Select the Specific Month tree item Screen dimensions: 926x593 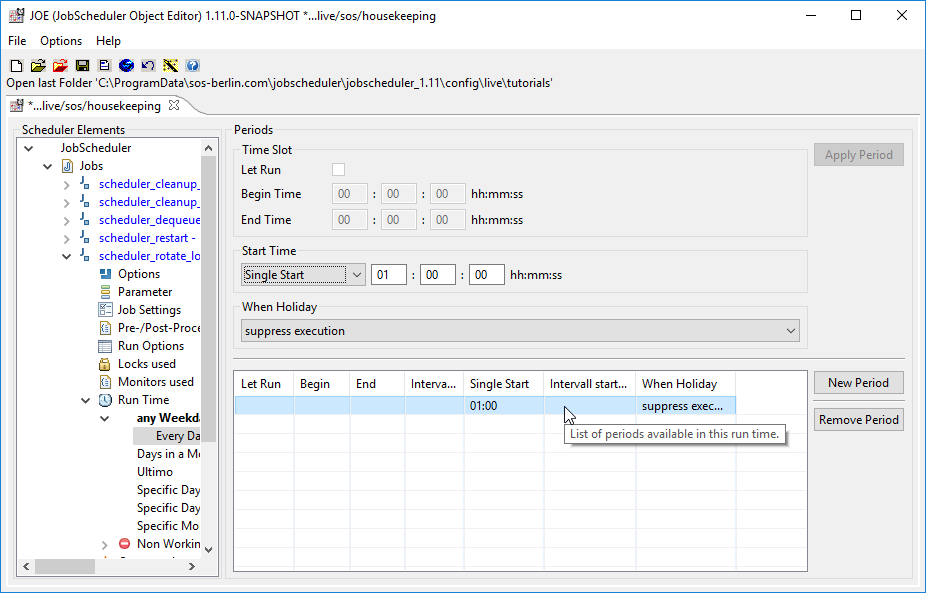coord(168,526)
